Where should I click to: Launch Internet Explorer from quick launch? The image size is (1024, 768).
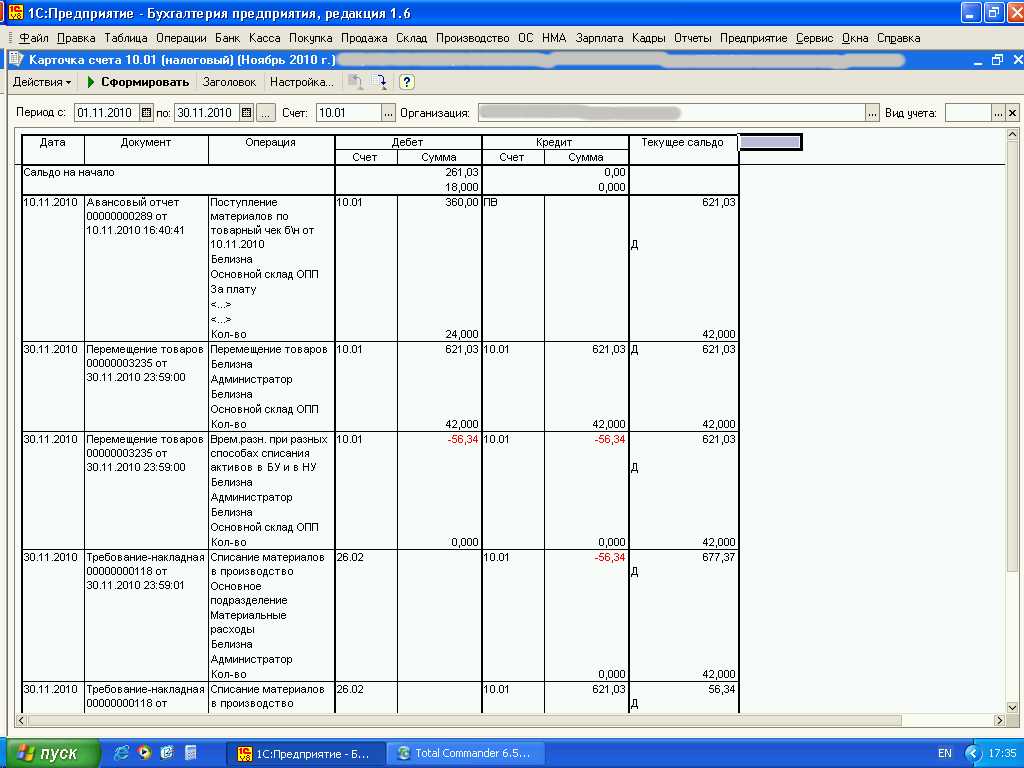pyautogui.click(x=121, y=752)
